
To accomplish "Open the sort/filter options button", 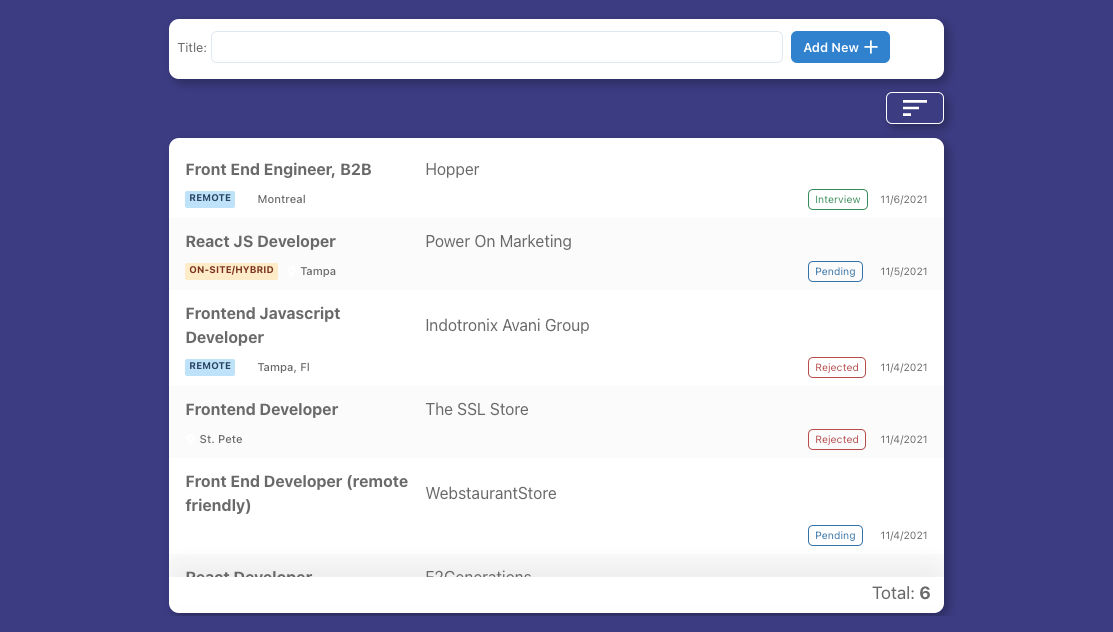I will (x=914, y=108).
